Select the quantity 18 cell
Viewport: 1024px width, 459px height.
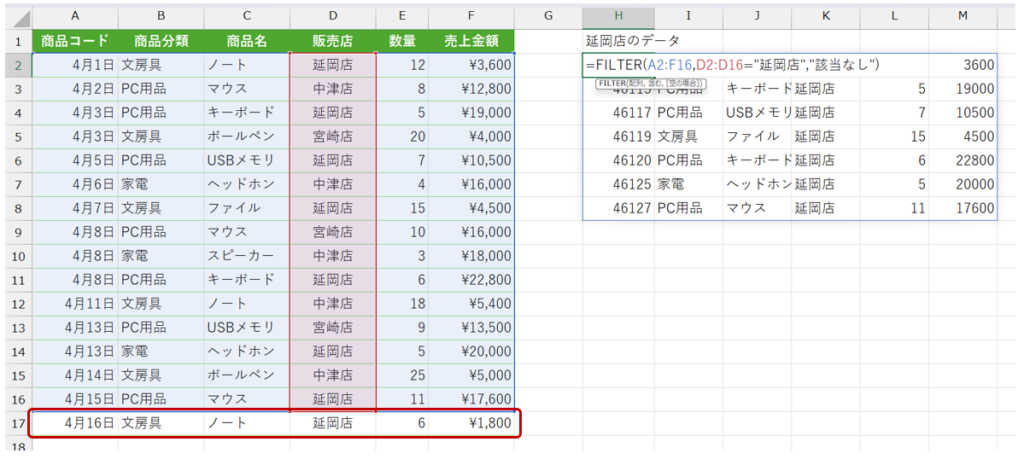[402, 304]
